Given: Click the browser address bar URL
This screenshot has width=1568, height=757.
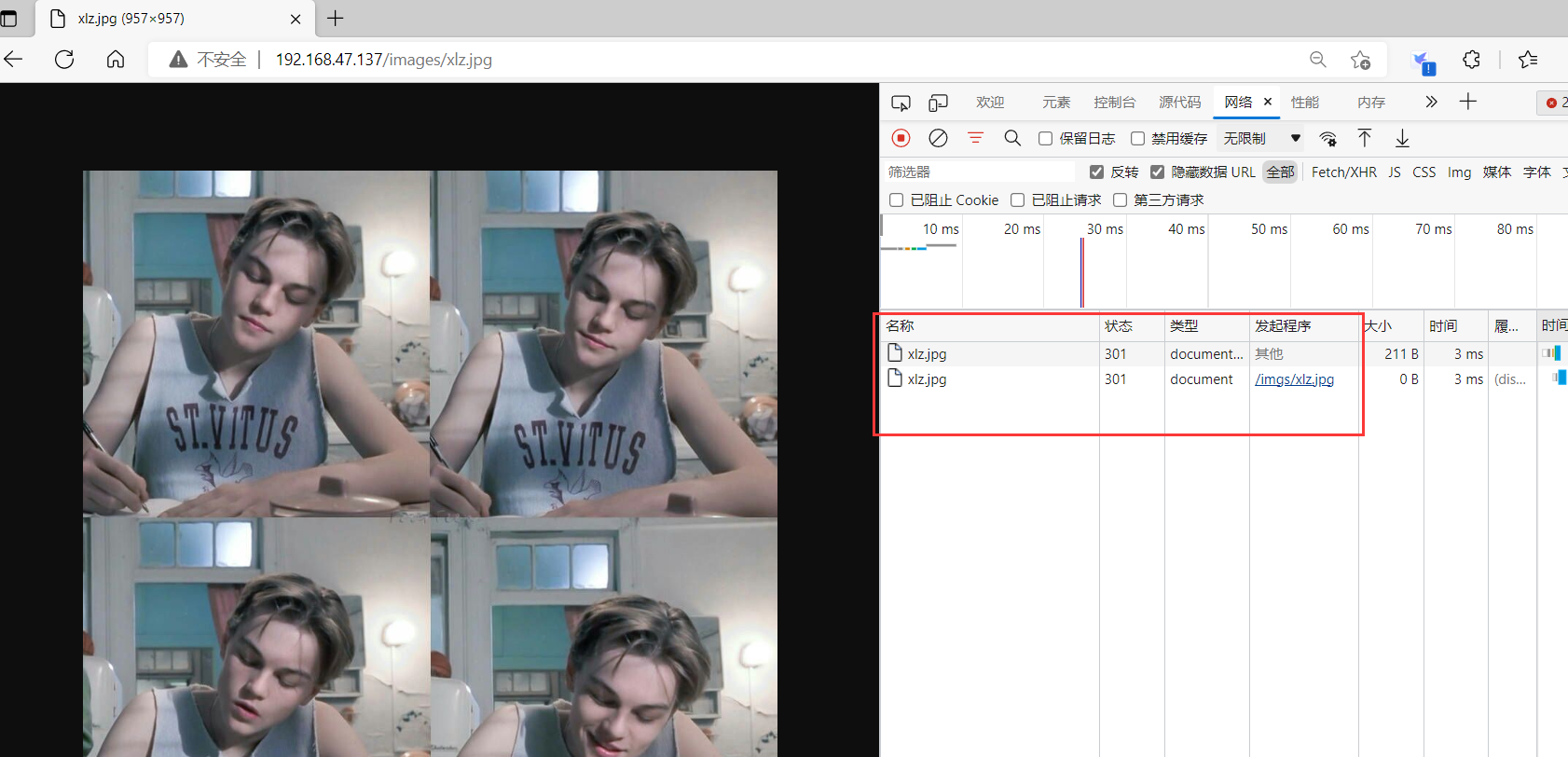Looking at the screenshot, I should point(384,60).
